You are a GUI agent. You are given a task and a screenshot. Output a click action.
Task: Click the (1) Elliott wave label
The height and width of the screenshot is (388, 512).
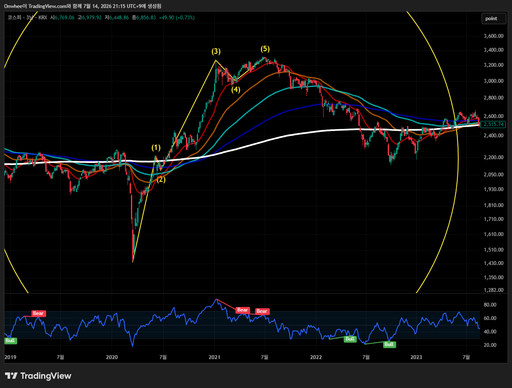(x=156, y=147)
